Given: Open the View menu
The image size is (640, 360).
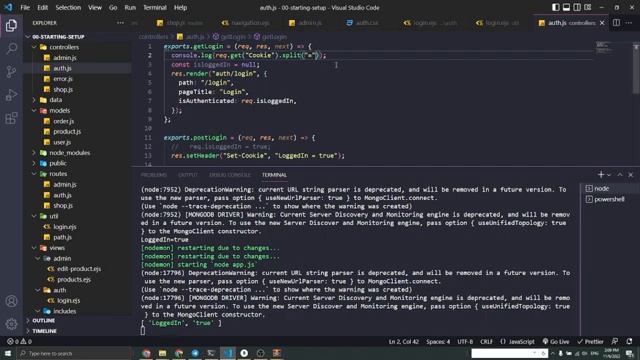Looking at the screenshot, I should pyautogui.click(x=95, y=7).
